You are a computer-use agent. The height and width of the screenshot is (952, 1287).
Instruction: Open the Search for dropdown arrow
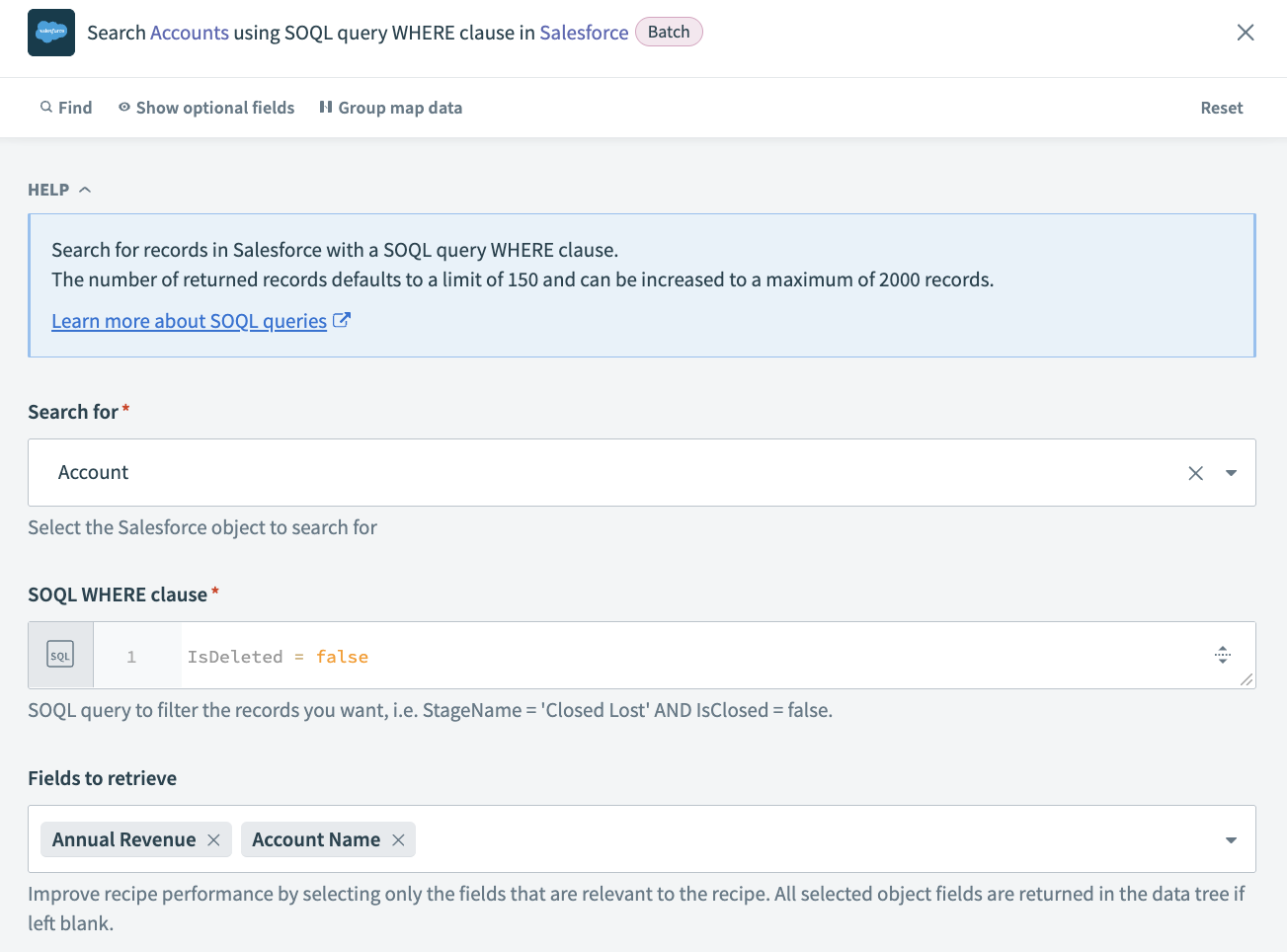coord(1231,473)
